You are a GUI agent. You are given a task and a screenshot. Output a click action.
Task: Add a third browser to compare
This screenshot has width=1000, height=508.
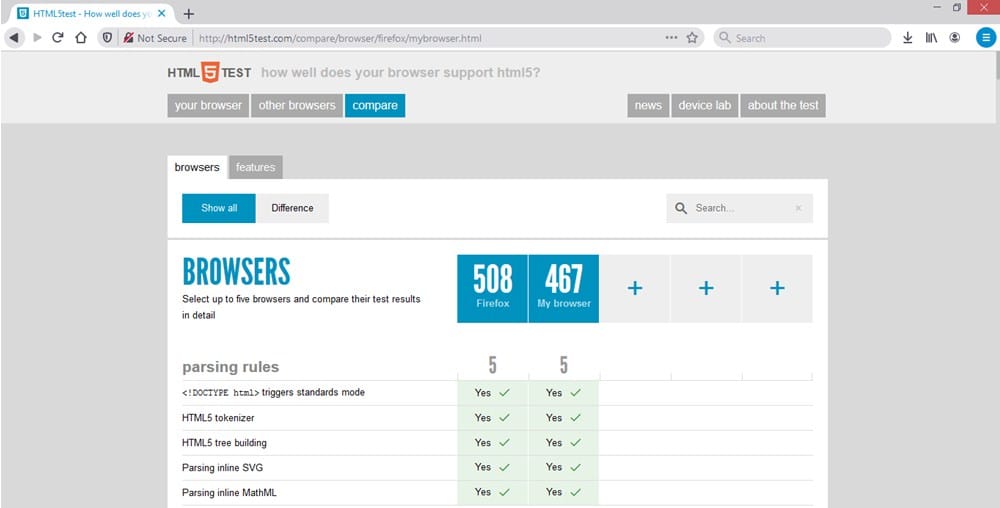pyautogui.click(x=635, y=289)
